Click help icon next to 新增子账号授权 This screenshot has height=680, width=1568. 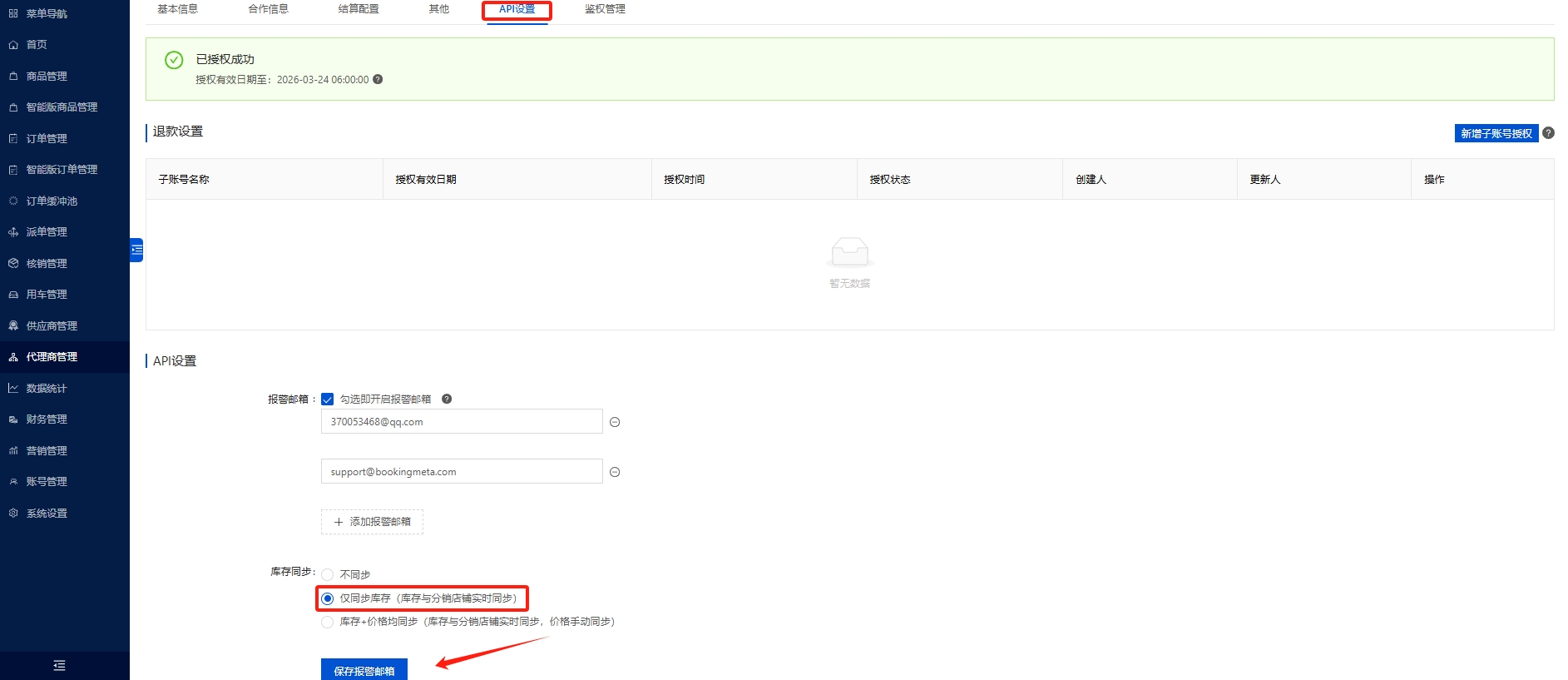(1548, 133)
